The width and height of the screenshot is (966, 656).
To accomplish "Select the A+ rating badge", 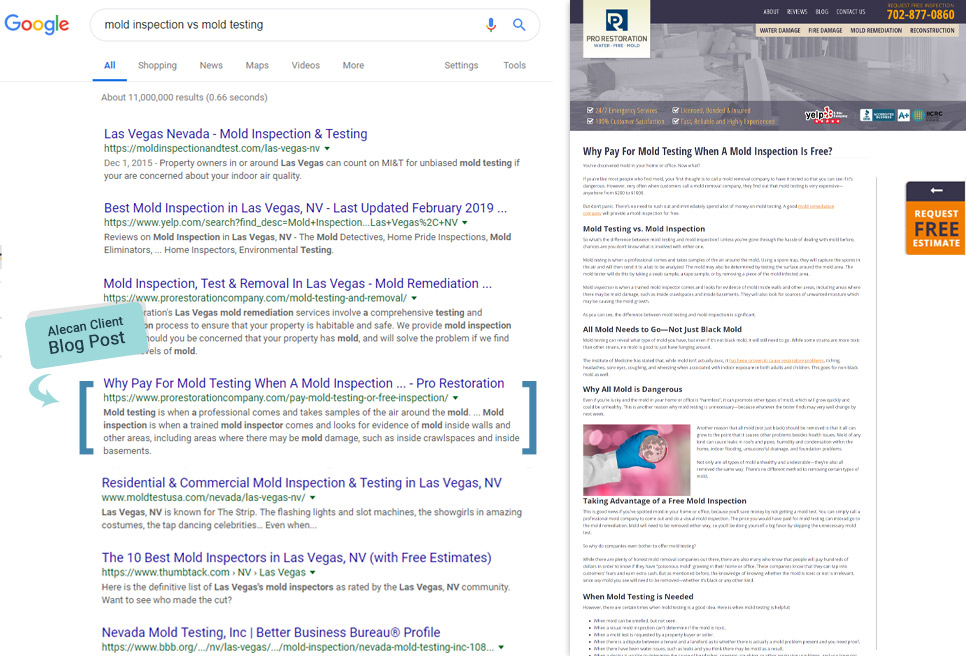I will (x=906, y=115).
